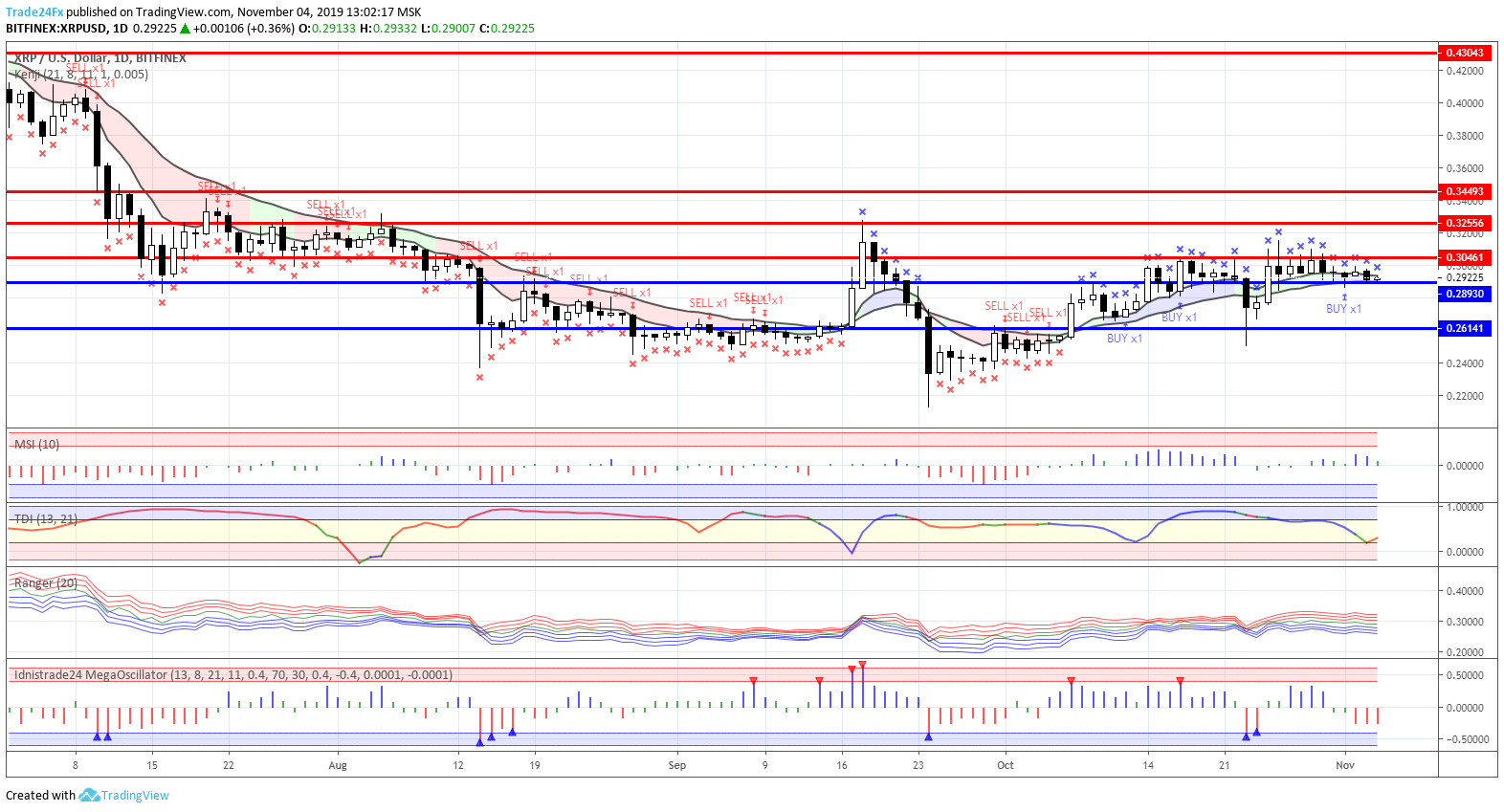Image resolution: width=1504 pixels, height=812 pixels.
Task: Click the TradingView cloud logo icon
Action: [x=89, y=795]
